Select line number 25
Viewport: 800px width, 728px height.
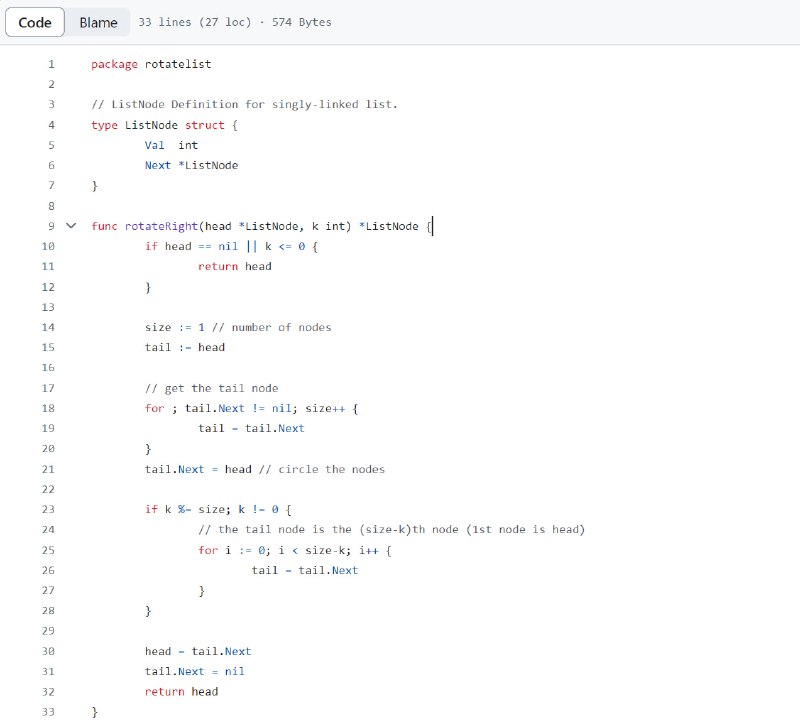point(48,550)
